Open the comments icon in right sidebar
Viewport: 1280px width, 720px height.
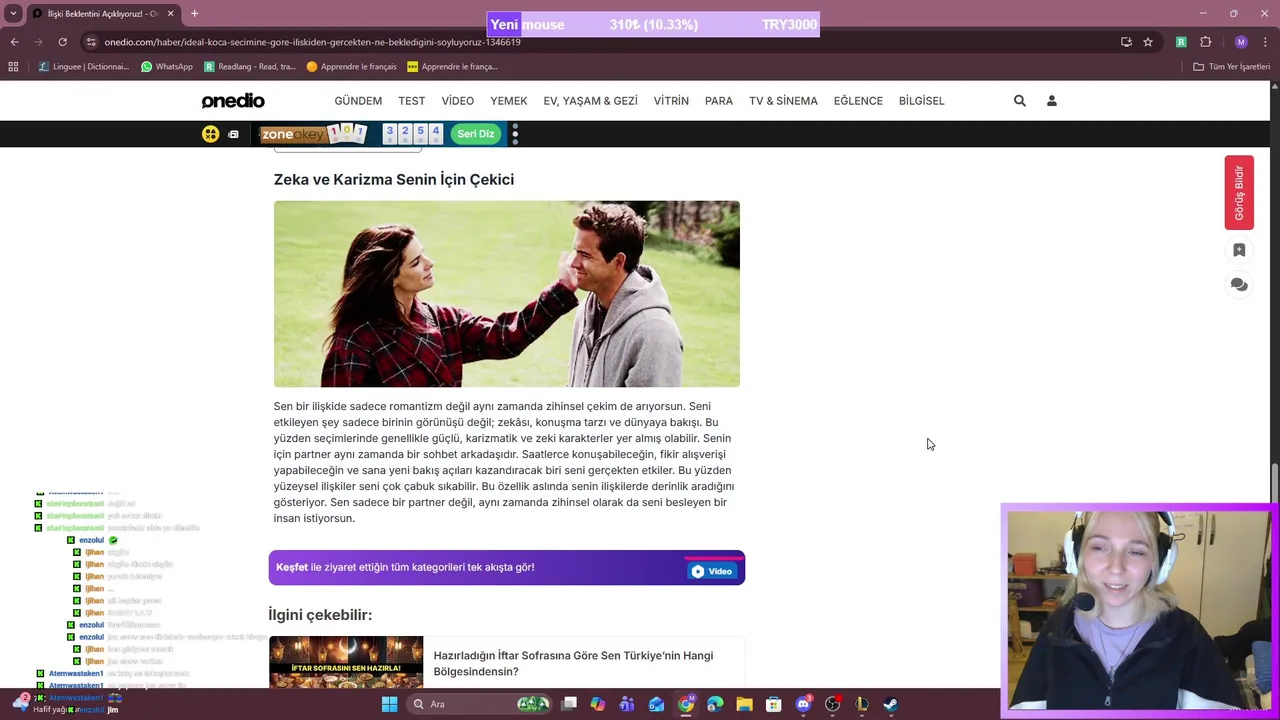pyautogui.click(x=1239, y=285)
